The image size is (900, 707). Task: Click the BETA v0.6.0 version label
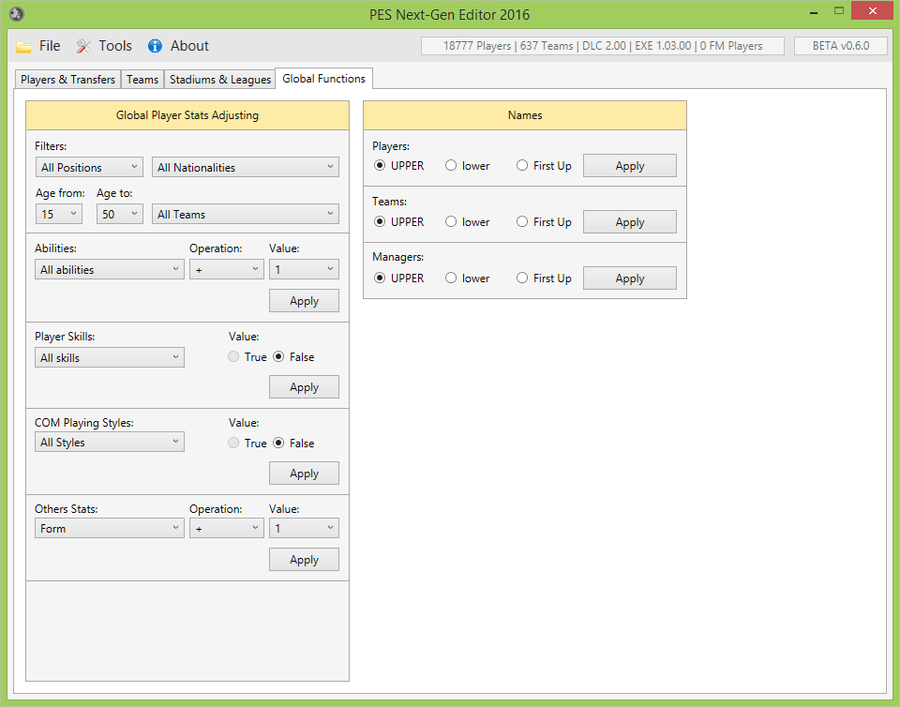(x=841, y=46)
